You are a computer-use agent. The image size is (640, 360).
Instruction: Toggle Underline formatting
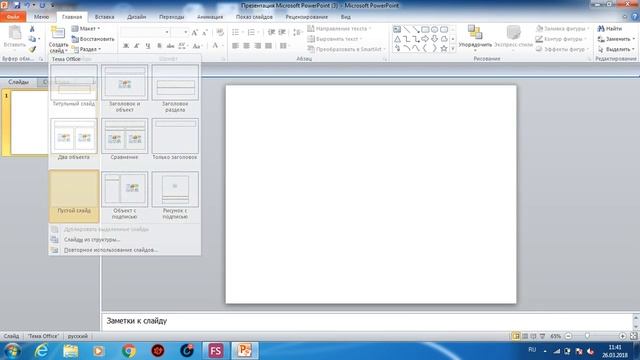(x=148, y=46)
